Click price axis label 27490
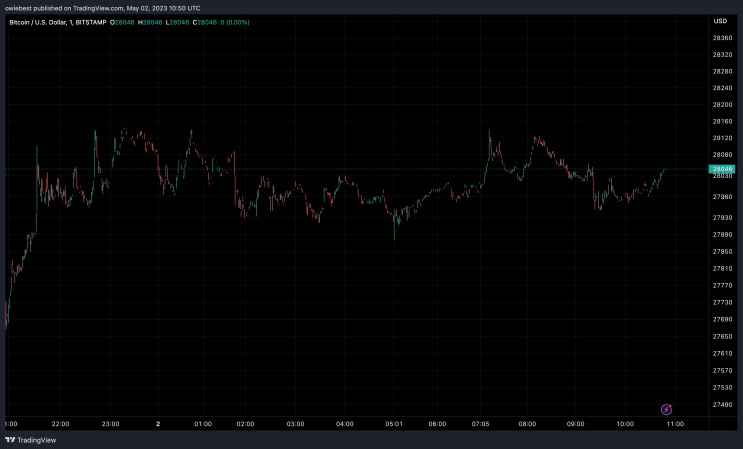Viewport: 743px width, 449px height. (722, 404)
